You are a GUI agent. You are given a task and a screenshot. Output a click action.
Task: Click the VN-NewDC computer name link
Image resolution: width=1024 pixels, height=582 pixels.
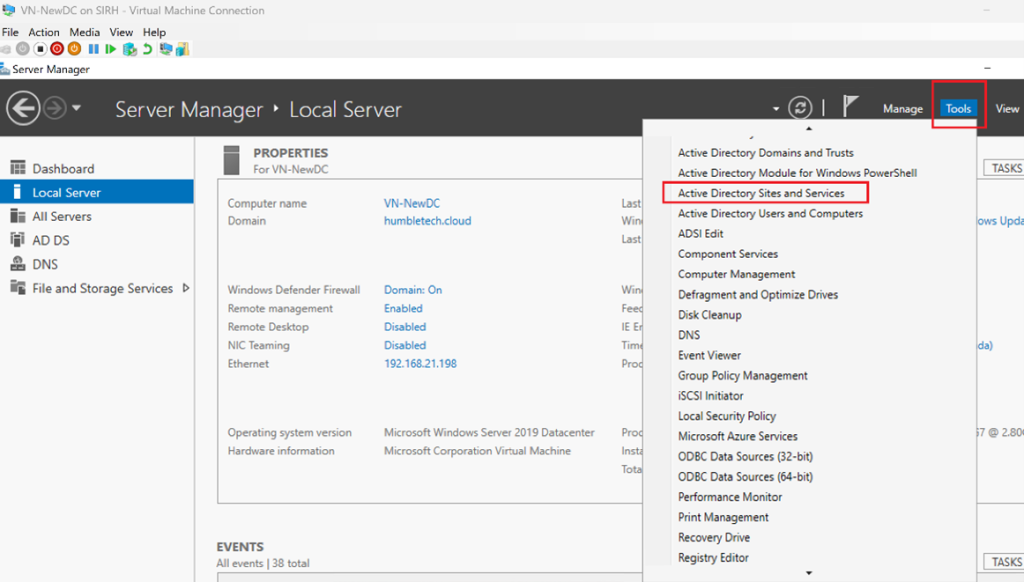(412, 203)
